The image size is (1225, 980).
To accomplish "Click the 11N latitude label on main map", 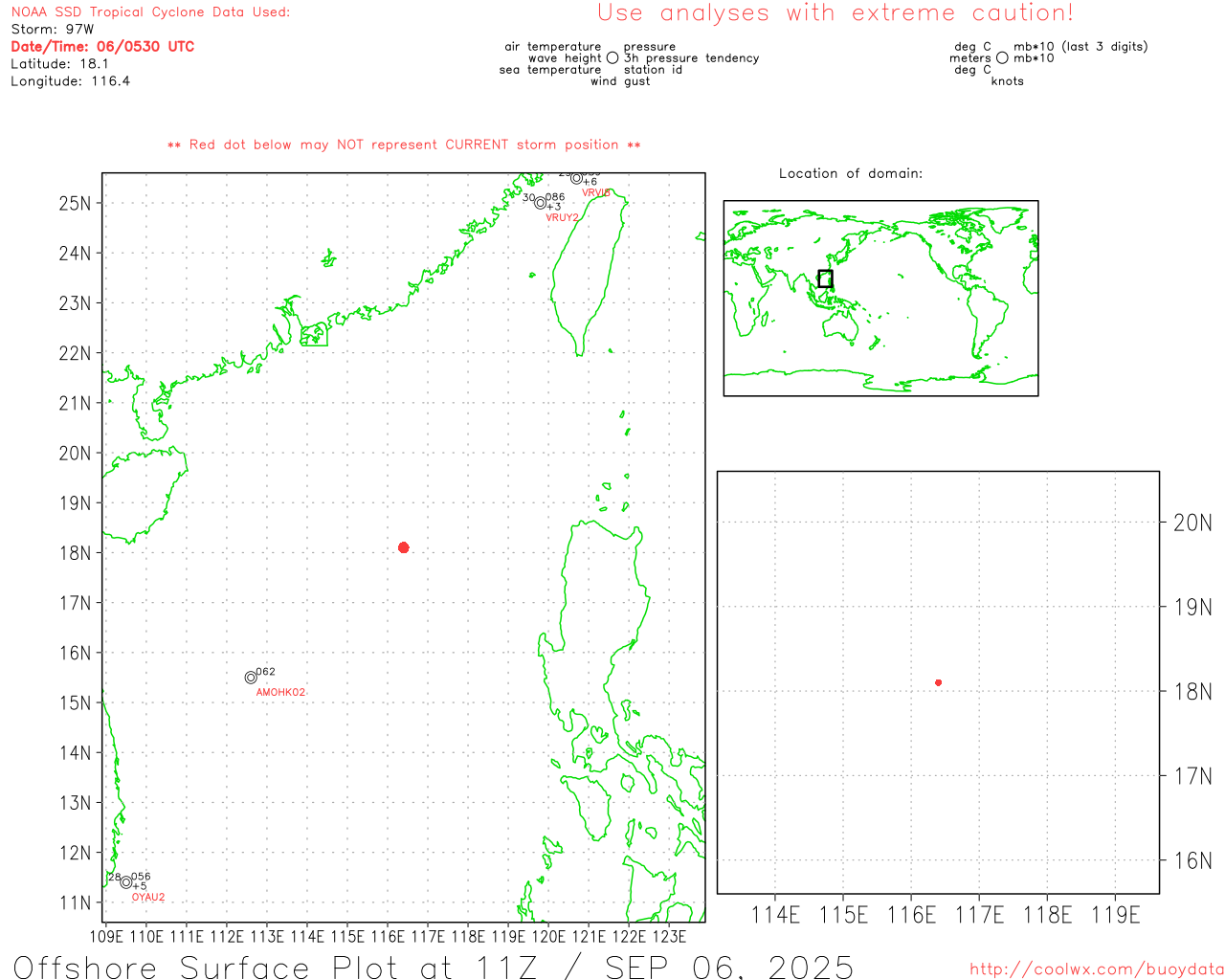I will (x=75, y=902).
